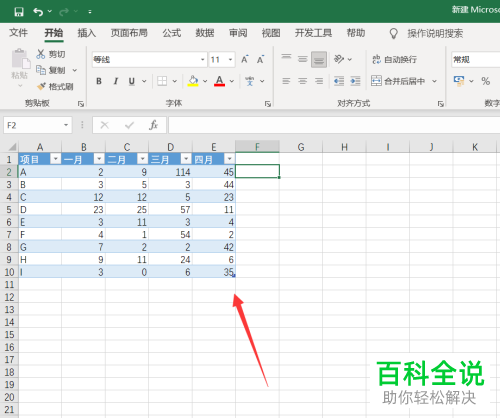500x418 pixels.
Task: Apply red font color A
Action: (219, 81)
